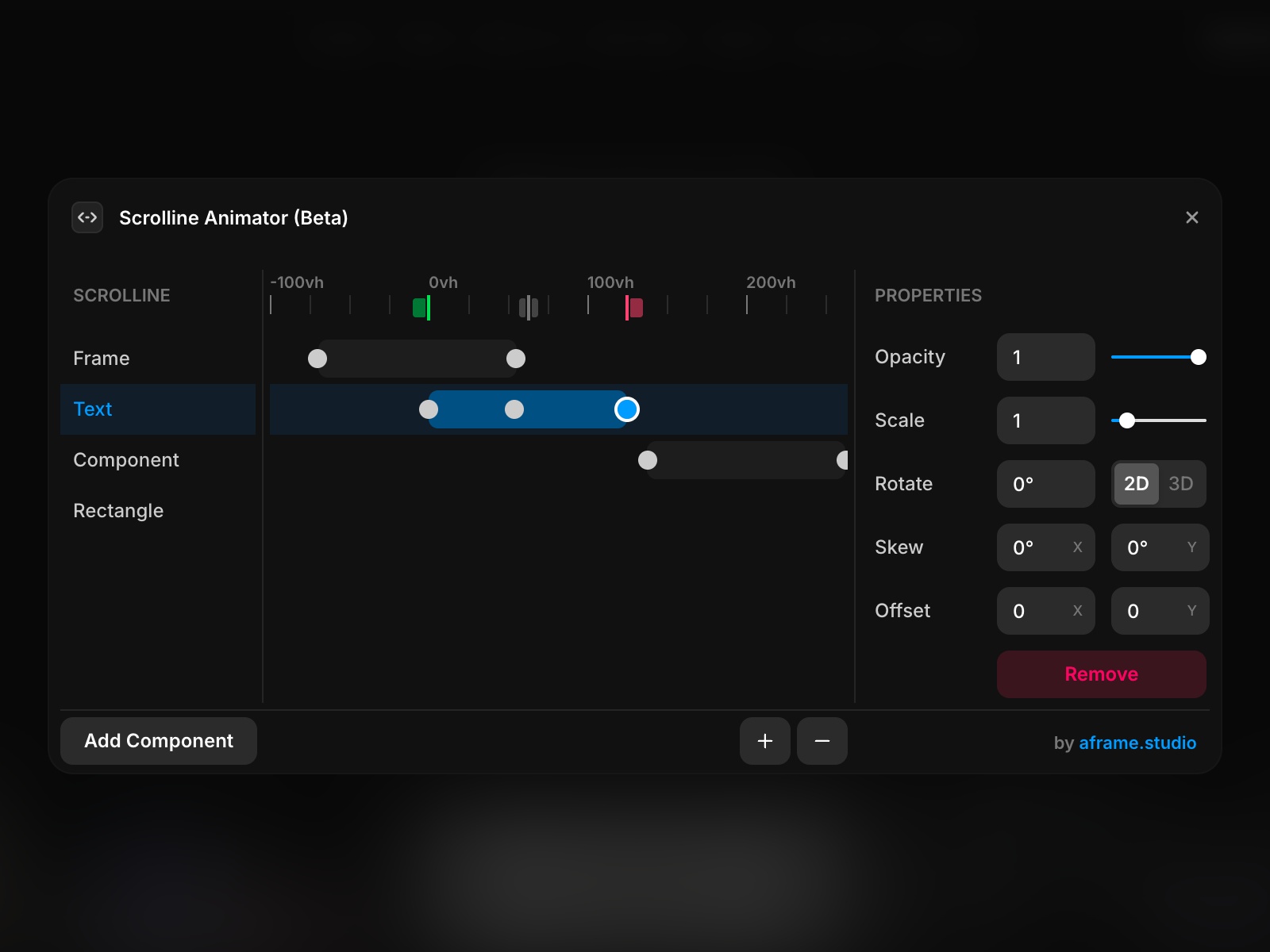The height and width of the screenshot is (952, 1270).
Task: Click the first keyframe dot on the Frame track
Action: (x=317, y=358)
